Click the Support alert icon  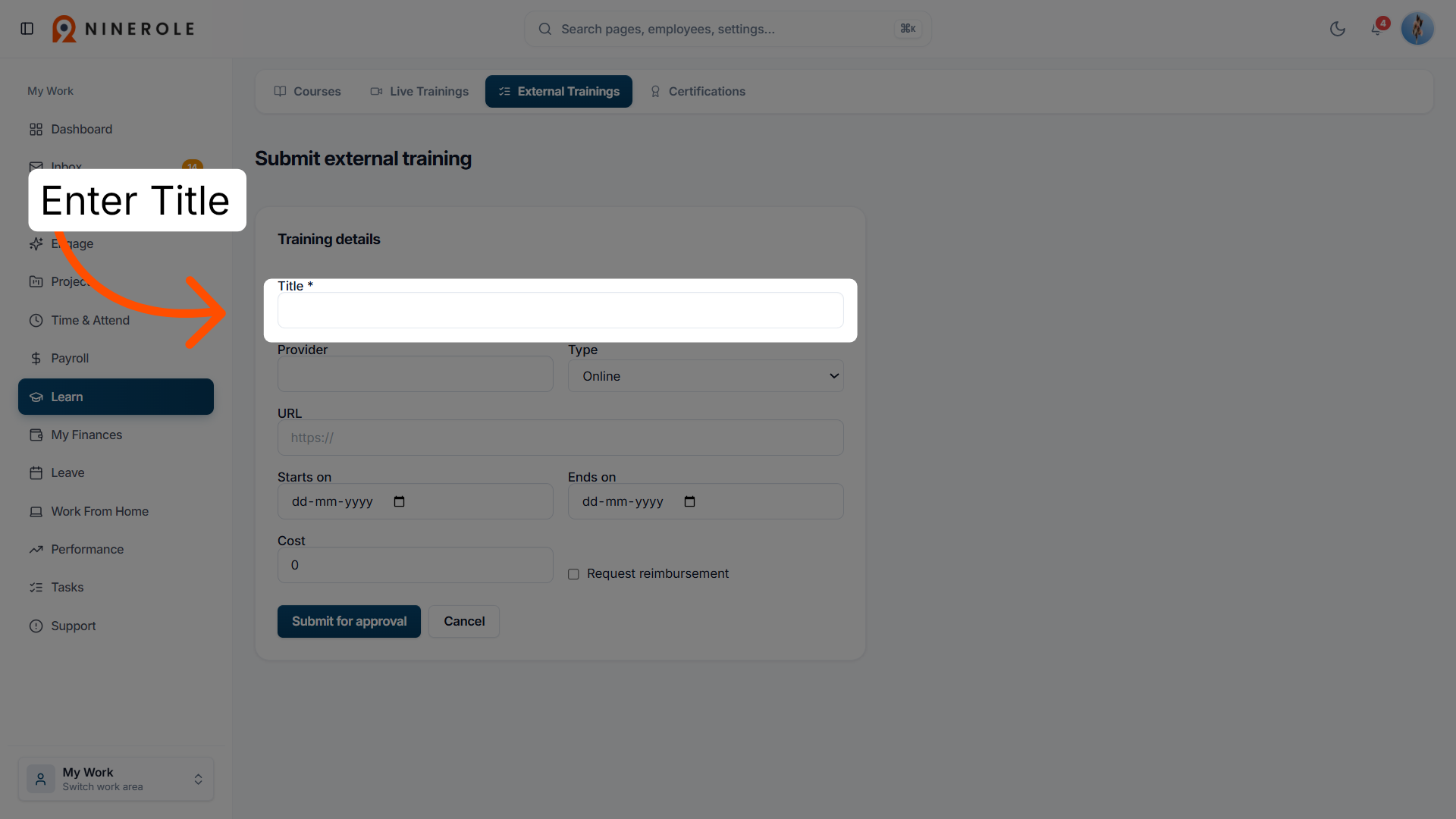pos(36,626)
